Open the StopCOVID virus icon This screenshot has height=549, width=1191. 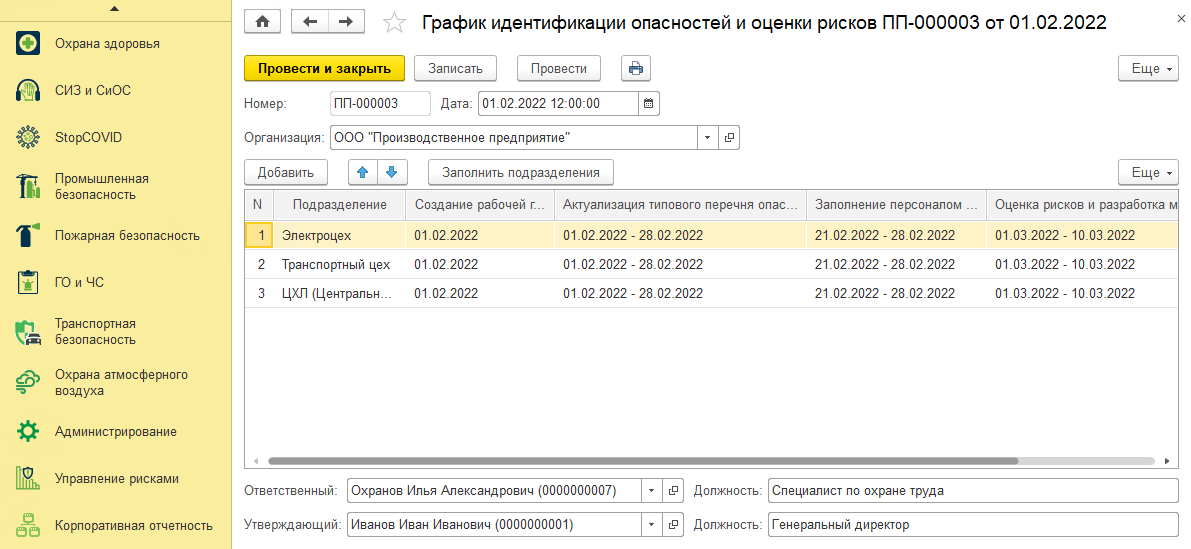click(x=28, y=137)
